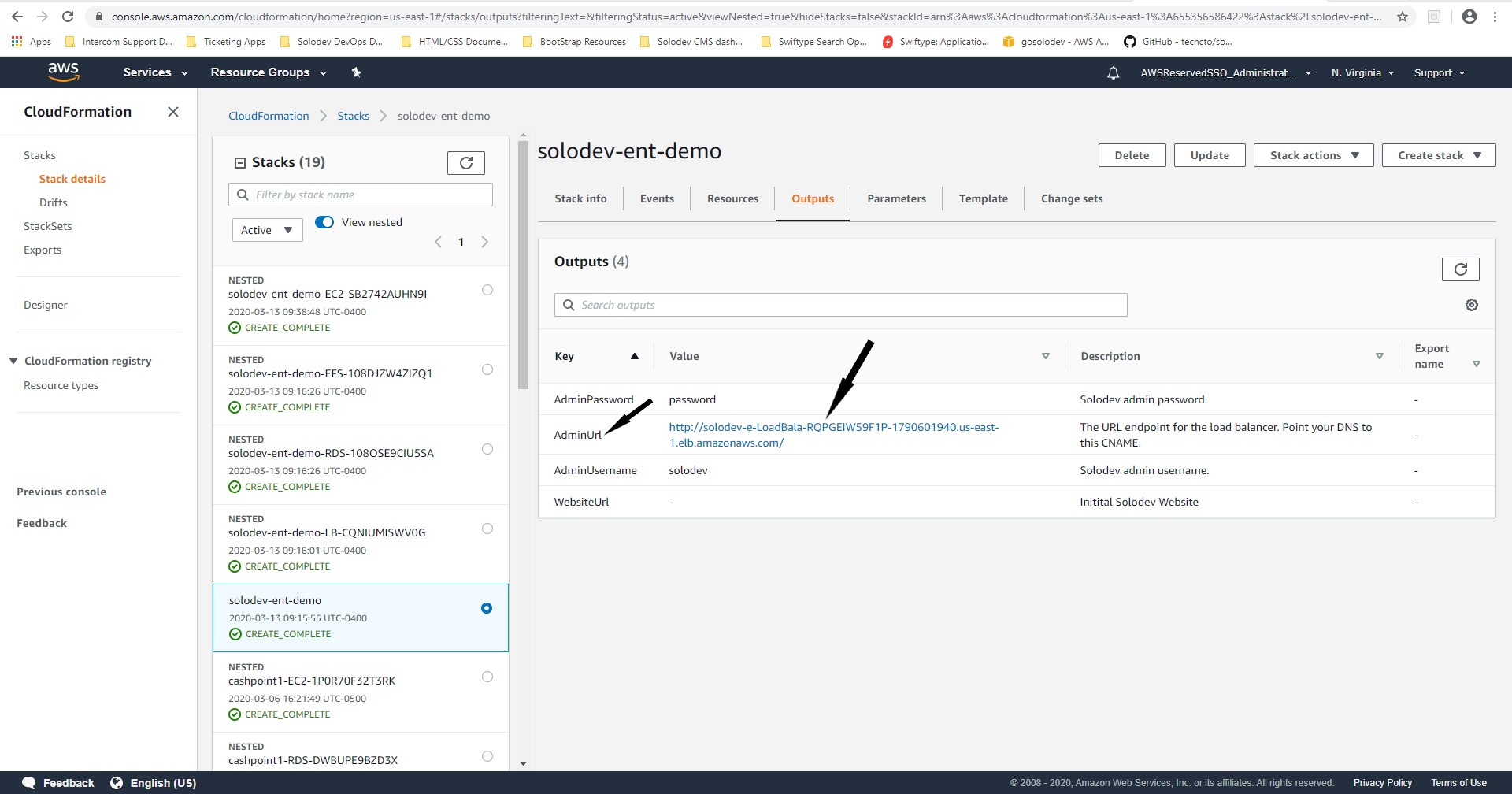The height and width of the screenshot is (794, 1512).
Task: Select the solodev-ent-demo stack radio
Action: [x=487, y=608]
